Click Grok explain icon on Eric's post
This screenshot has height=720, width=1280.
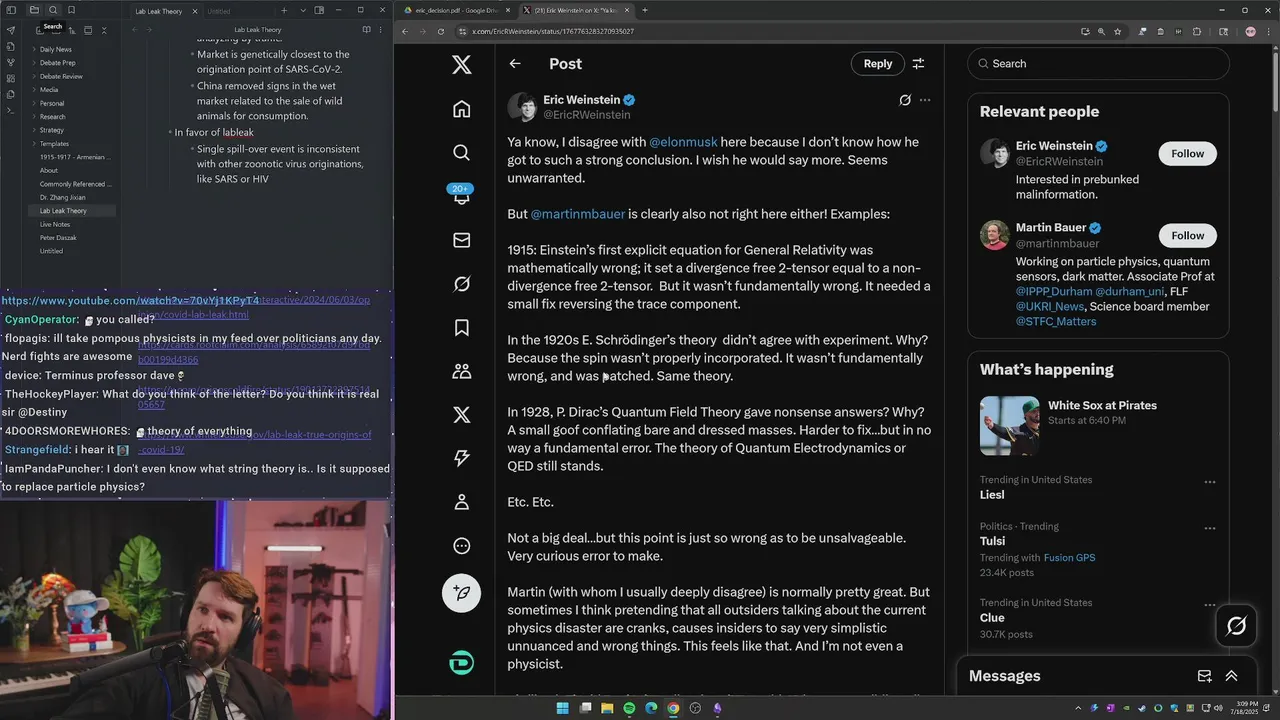[x=905, y=100]
